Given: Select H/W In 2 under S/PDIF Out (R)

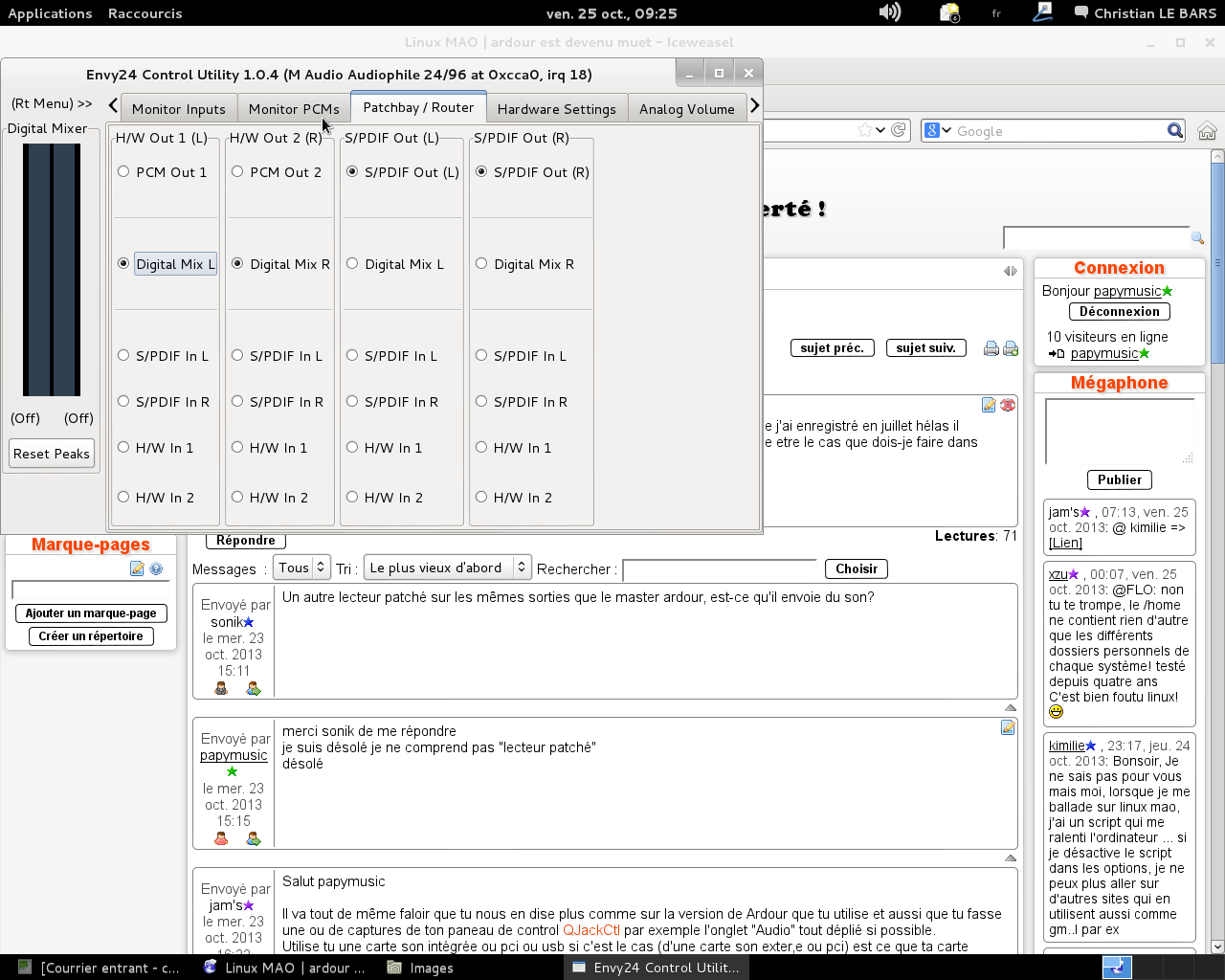Looking at the screenshot, I should [481, 498].
